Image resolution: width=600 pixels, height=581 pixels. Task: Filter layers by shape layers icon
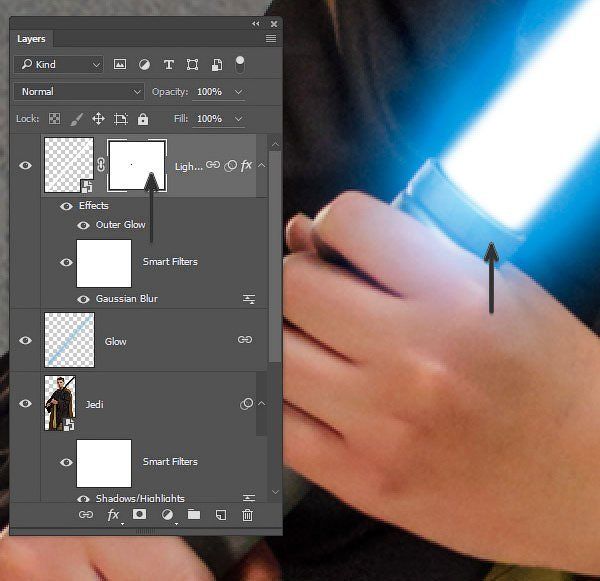[x=192, y=64]
